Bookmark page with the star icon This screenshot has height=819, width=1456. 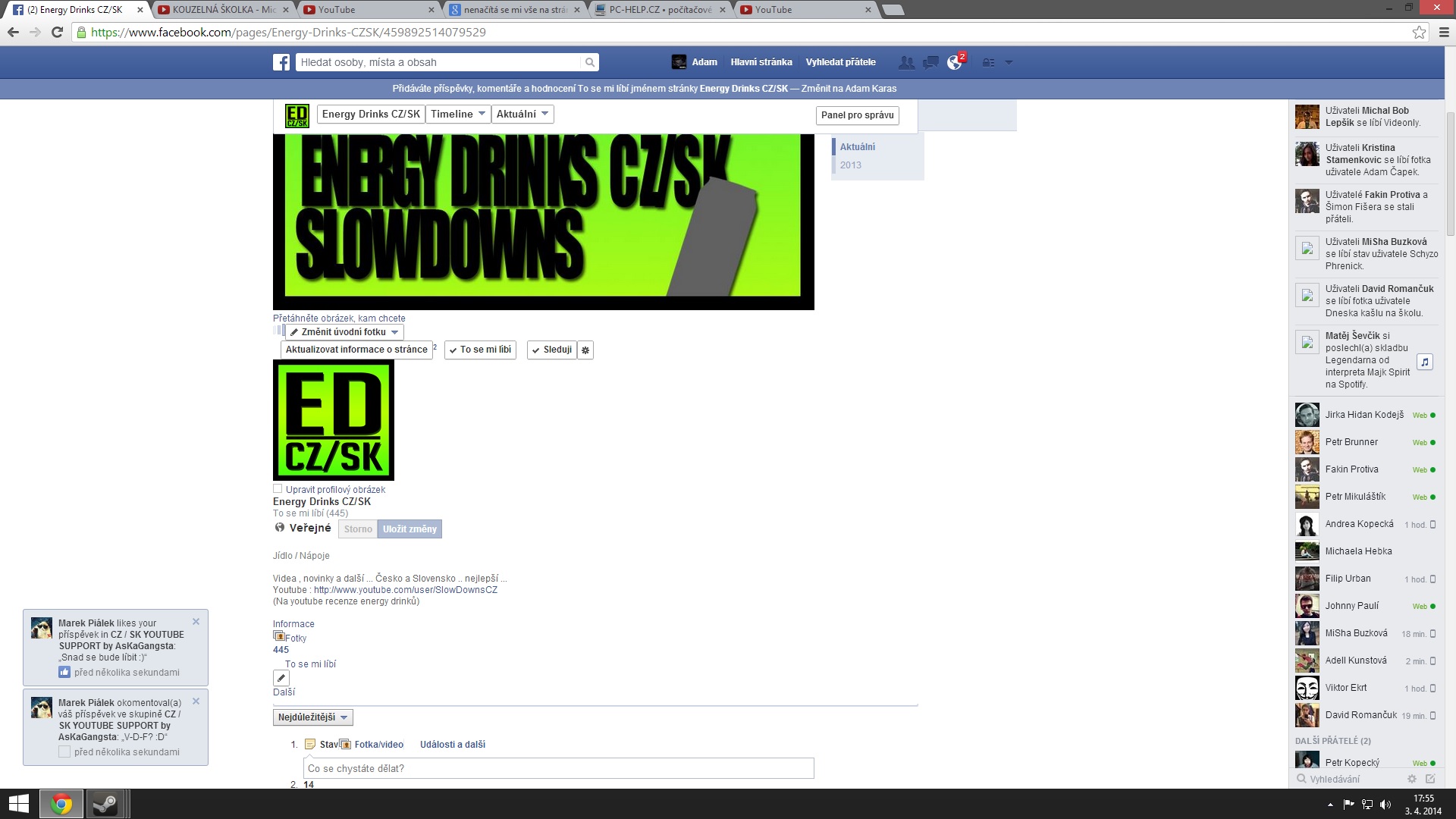1419,32
